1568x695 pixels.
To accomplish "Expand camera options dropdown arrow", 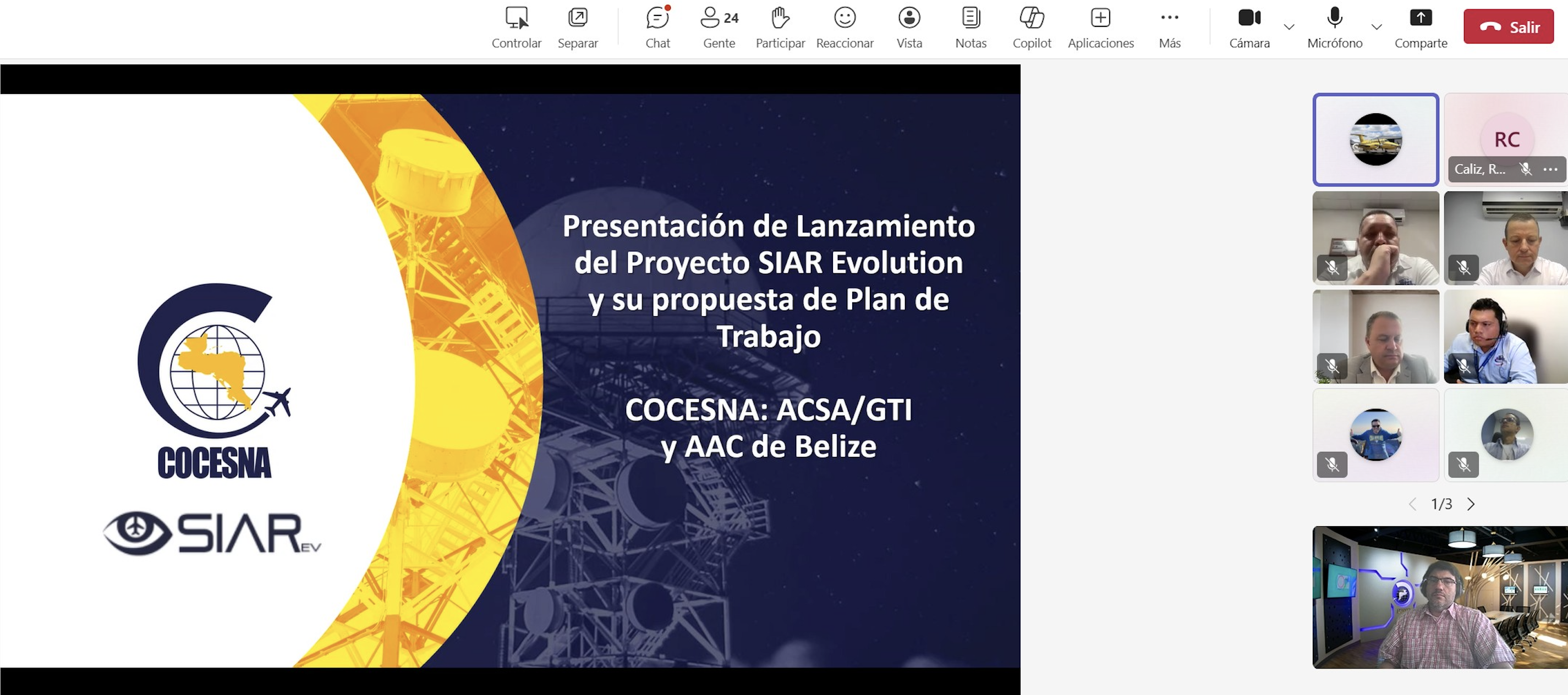I will pyautogui.click(x=1289, y=27).
